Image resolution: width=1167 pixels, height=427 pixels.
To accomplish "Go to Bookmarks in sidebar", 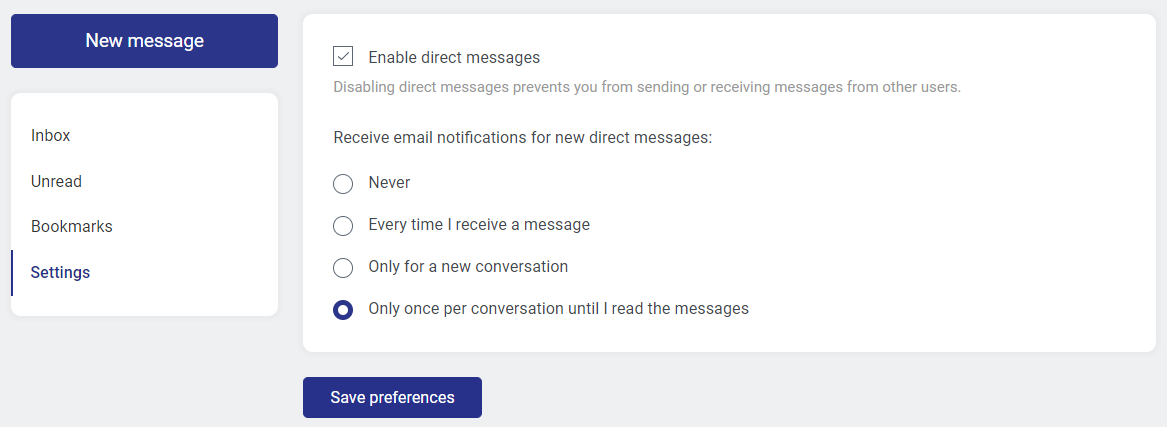I will pos(72,227).
